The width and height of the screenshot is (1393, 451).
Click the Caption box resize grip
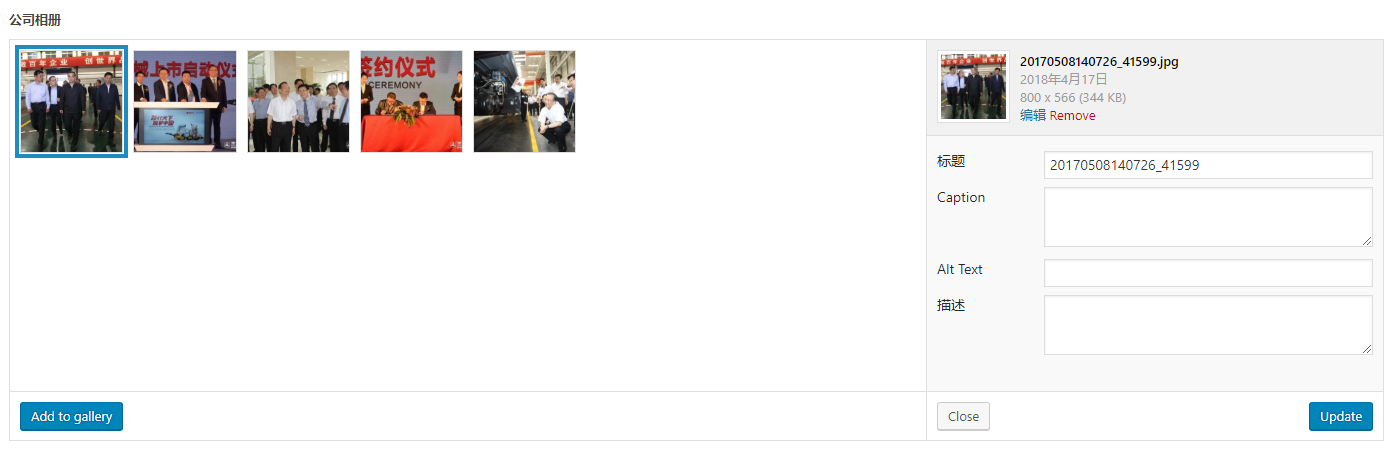[x=1366, y=240]
